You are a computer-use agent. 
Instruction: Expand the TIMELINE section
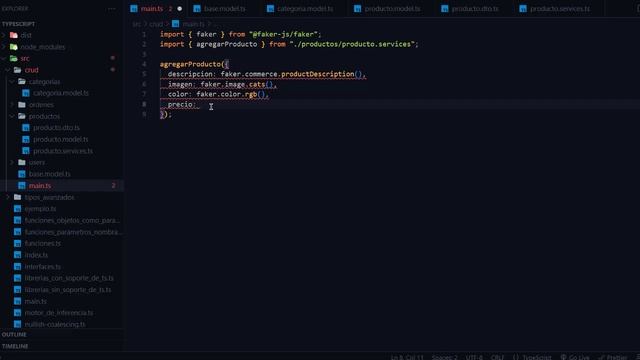coord(15,346)
